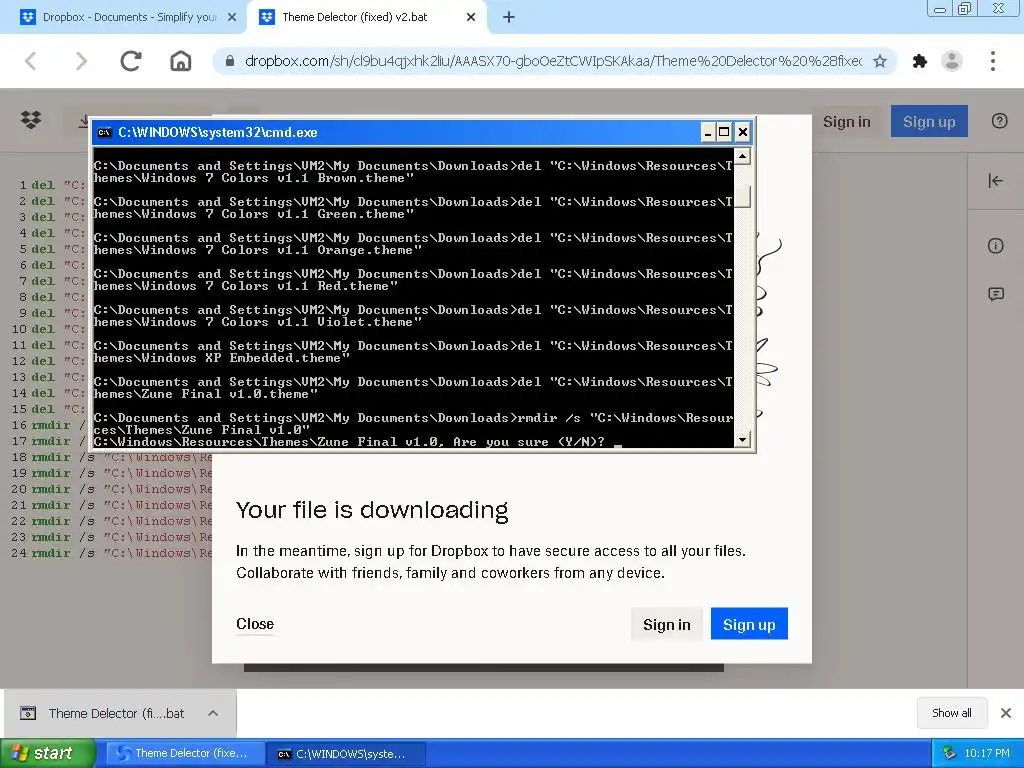The image size is (1024, 768).
Task: Switch to cmd.exe taskbar button
Action: tap(347, 753)
